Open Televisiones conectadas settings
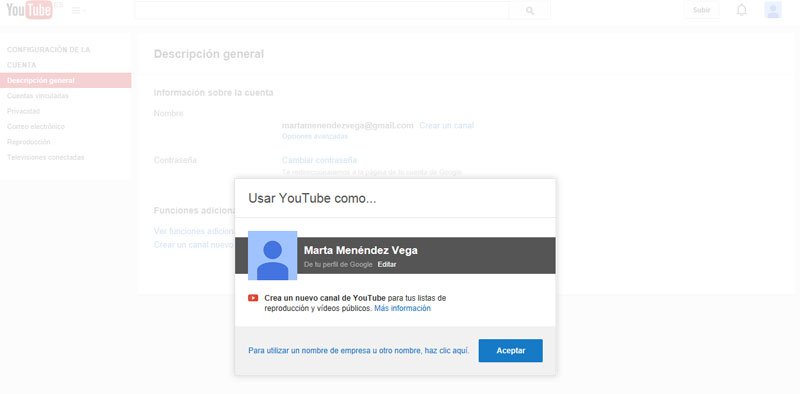Image resolution: width=800 pixels, height=394 pixels. (46, 157)
